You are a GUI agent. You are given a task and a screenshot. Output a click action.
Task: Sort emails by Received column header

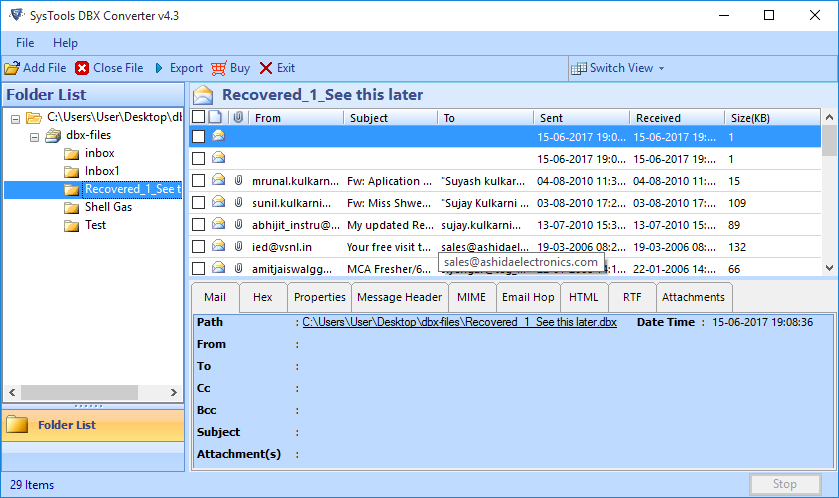click(x=677, y=118)
